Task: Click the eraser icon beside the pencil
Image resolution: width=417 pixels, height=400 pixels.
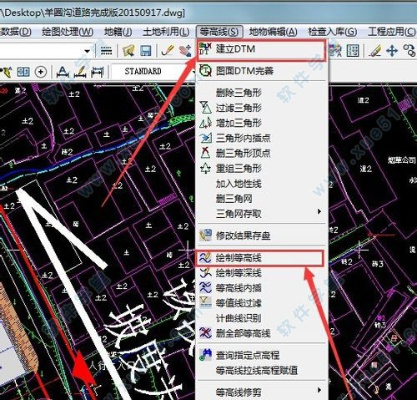Action: [x=185, y=51]
